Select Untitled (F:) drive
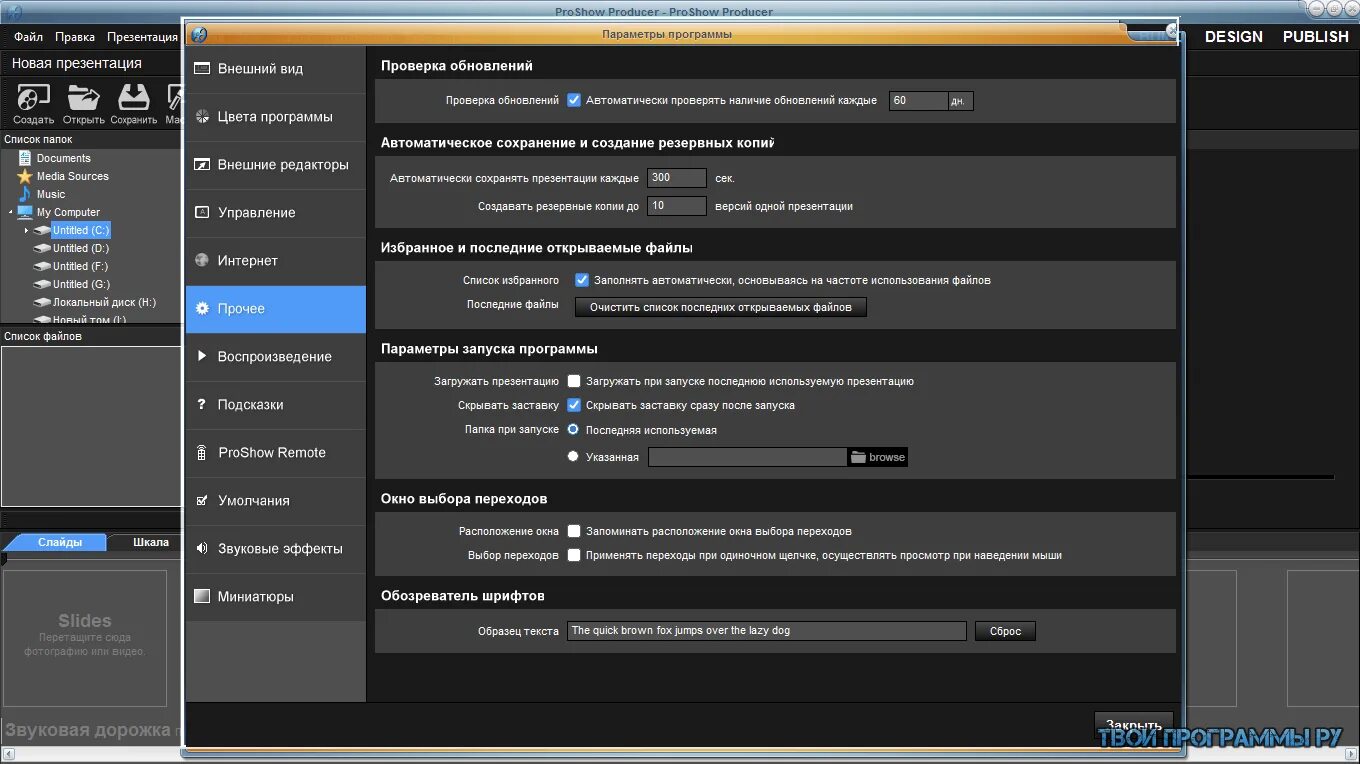This screenshot has height=764, width=1360. tap(80, 266)
